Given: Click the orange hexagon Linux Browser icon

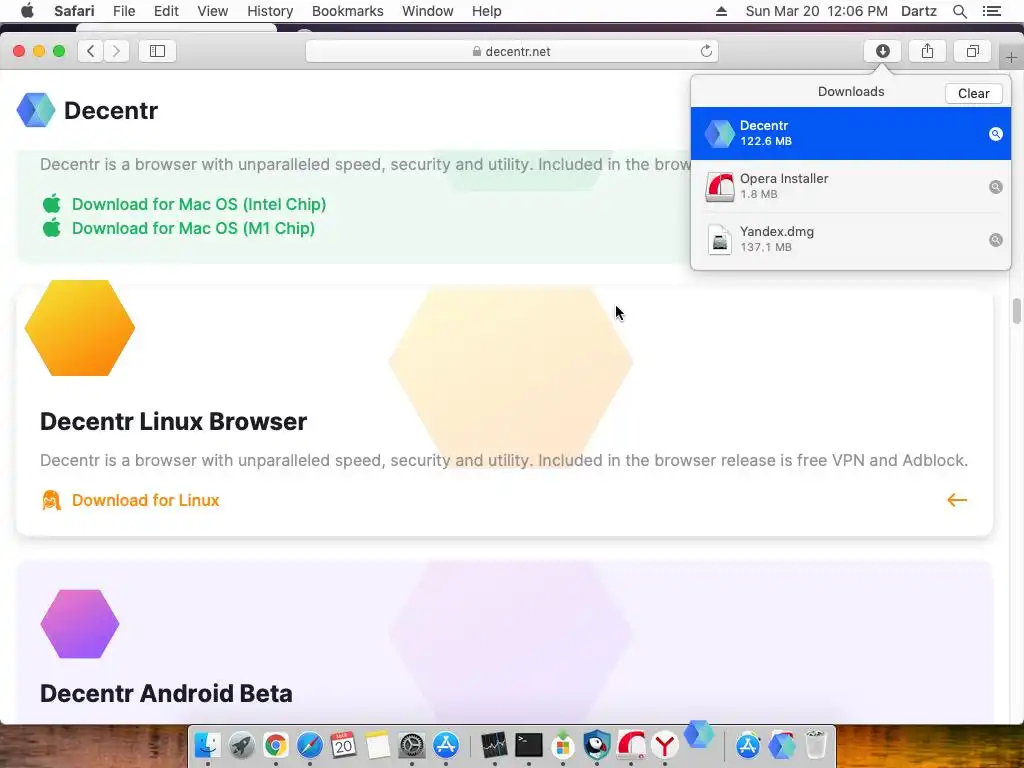Looking at the screenshot, I should click(80, 328).
